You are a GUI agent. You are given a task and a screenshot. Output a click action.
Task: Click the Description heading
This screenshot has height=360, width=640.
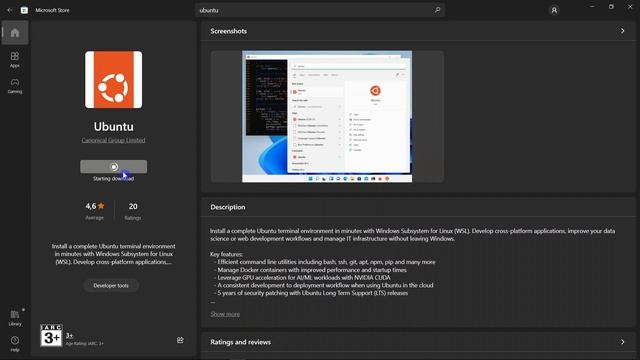coord(228,207)
